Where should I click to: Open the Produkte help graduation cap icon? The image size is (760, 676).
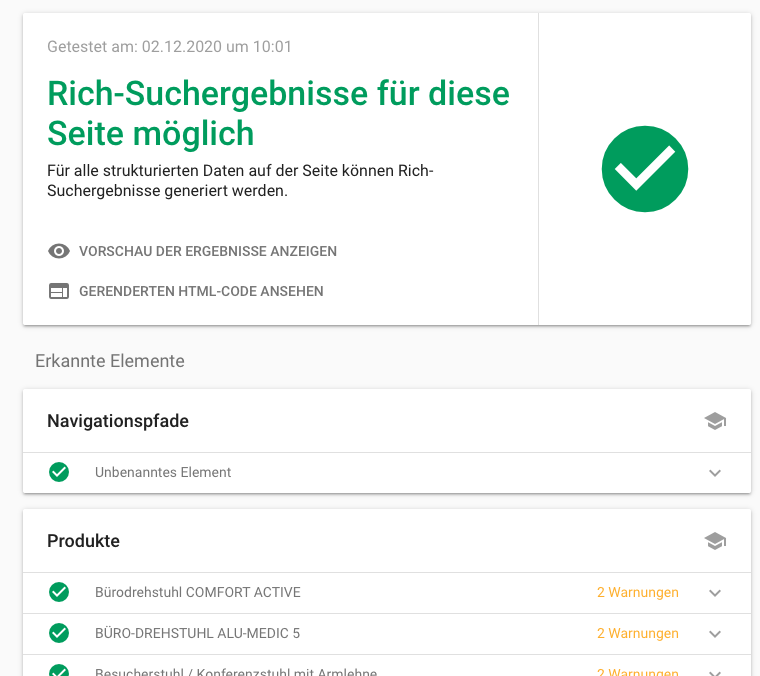point(715,541)
